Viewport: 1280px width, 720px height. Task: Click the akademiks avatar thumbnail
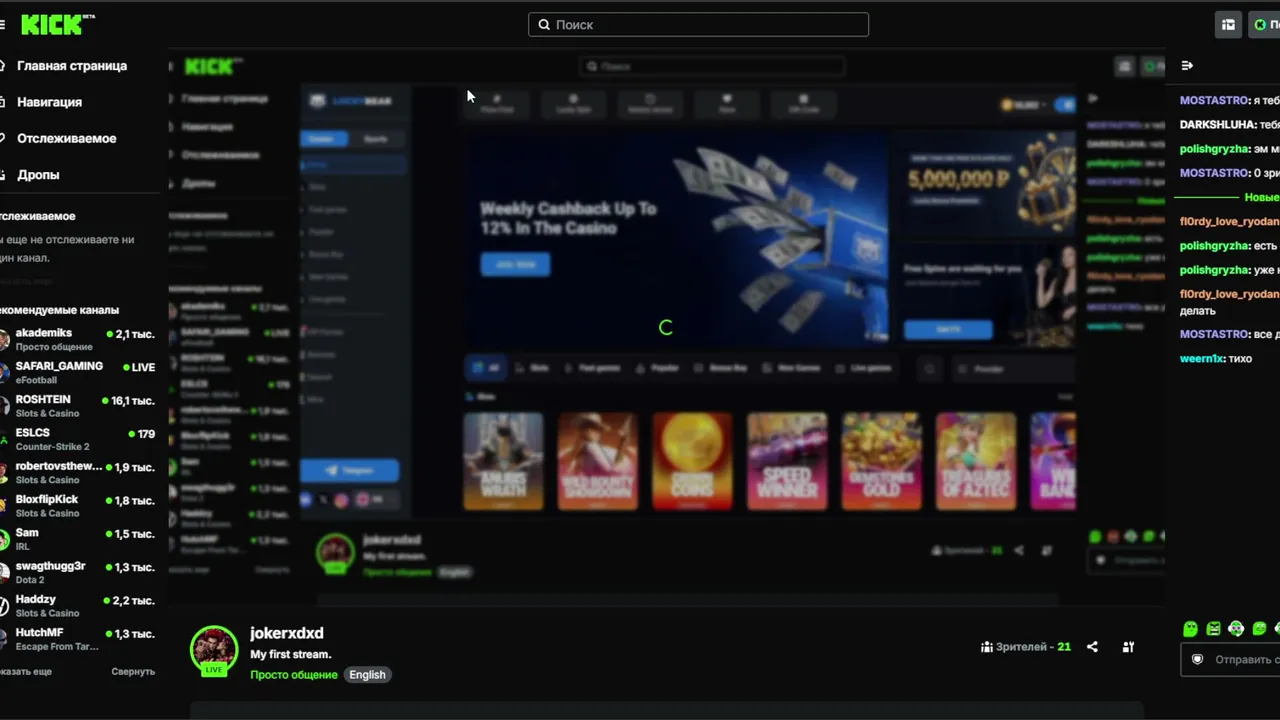(3, 340)
